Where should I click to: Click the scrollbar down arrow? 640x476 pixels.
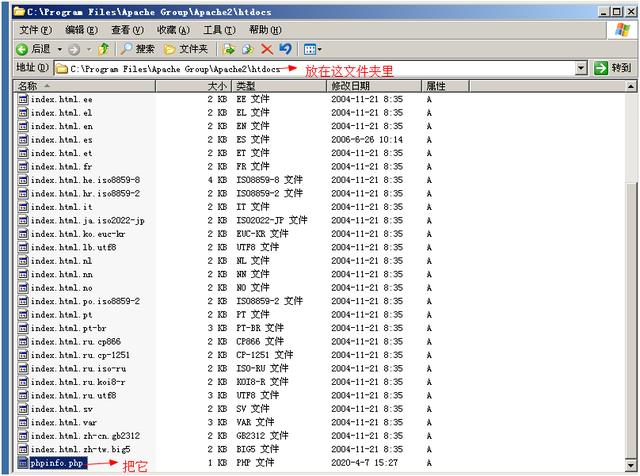pos(631,465)
